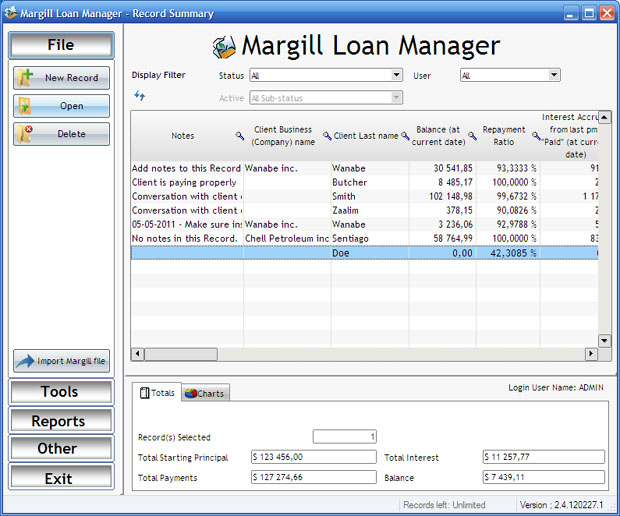Click search icon beside Balance column
Screen dimensions: 620x516
472,136
